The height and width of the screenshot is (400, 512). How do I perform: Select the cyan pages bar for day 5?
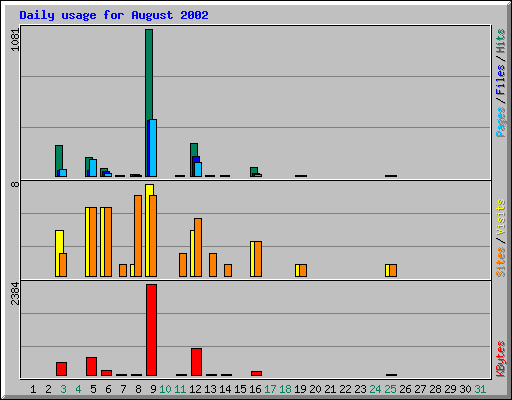click(93, 168)
